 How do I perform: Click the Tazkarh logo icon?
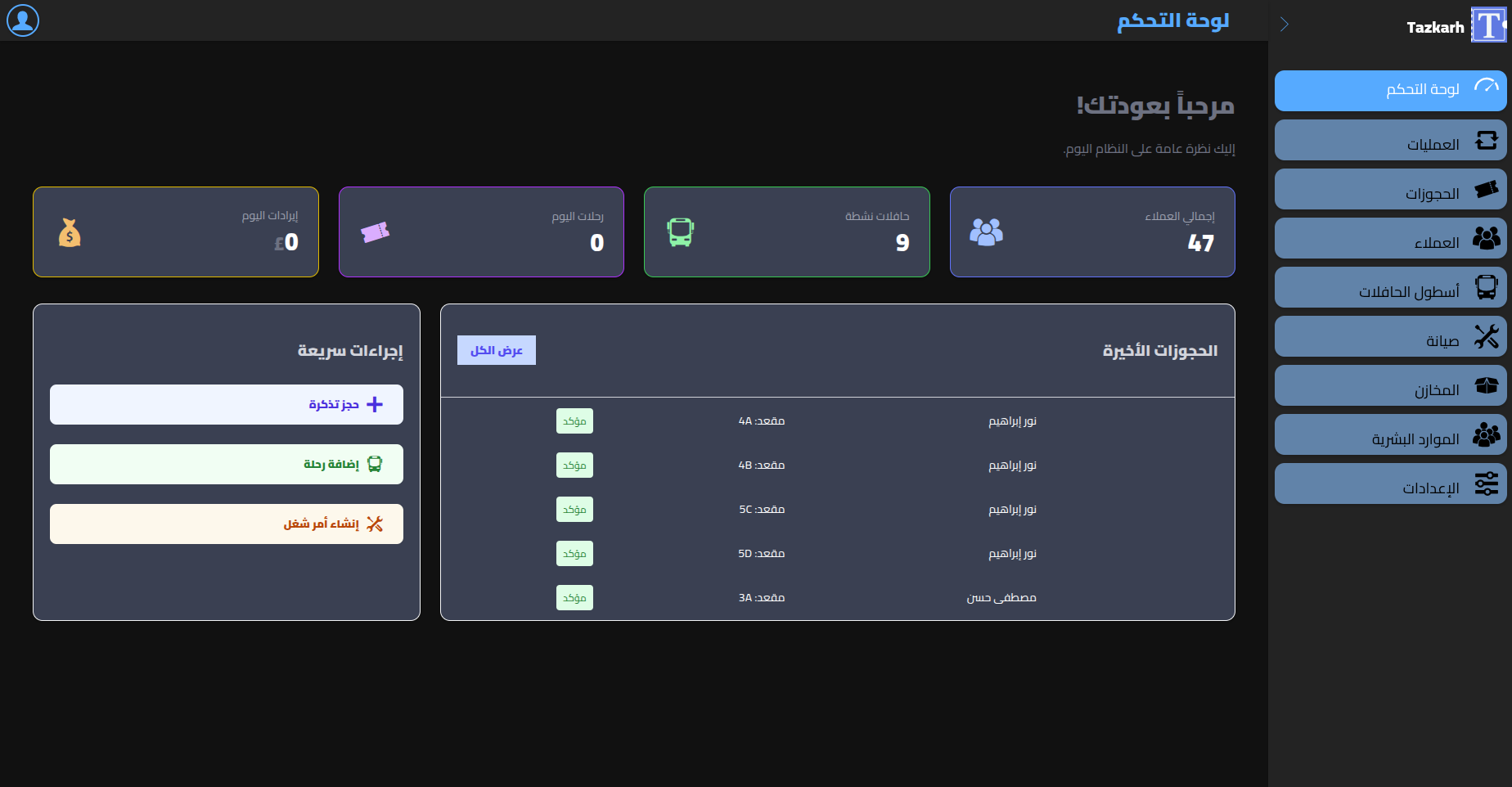(1487, 25)
